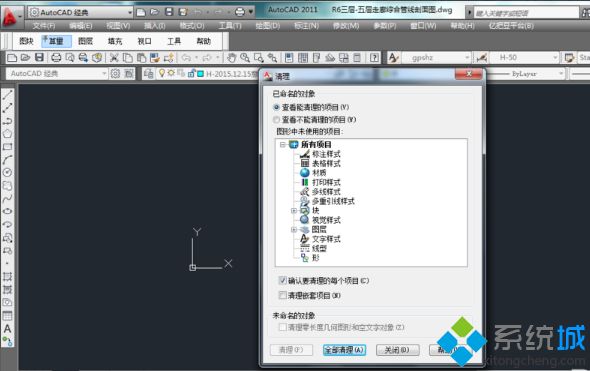Select the Line tool in the draw toolbar
This screenshot has width=590, height=371.
tap(8, 94)
